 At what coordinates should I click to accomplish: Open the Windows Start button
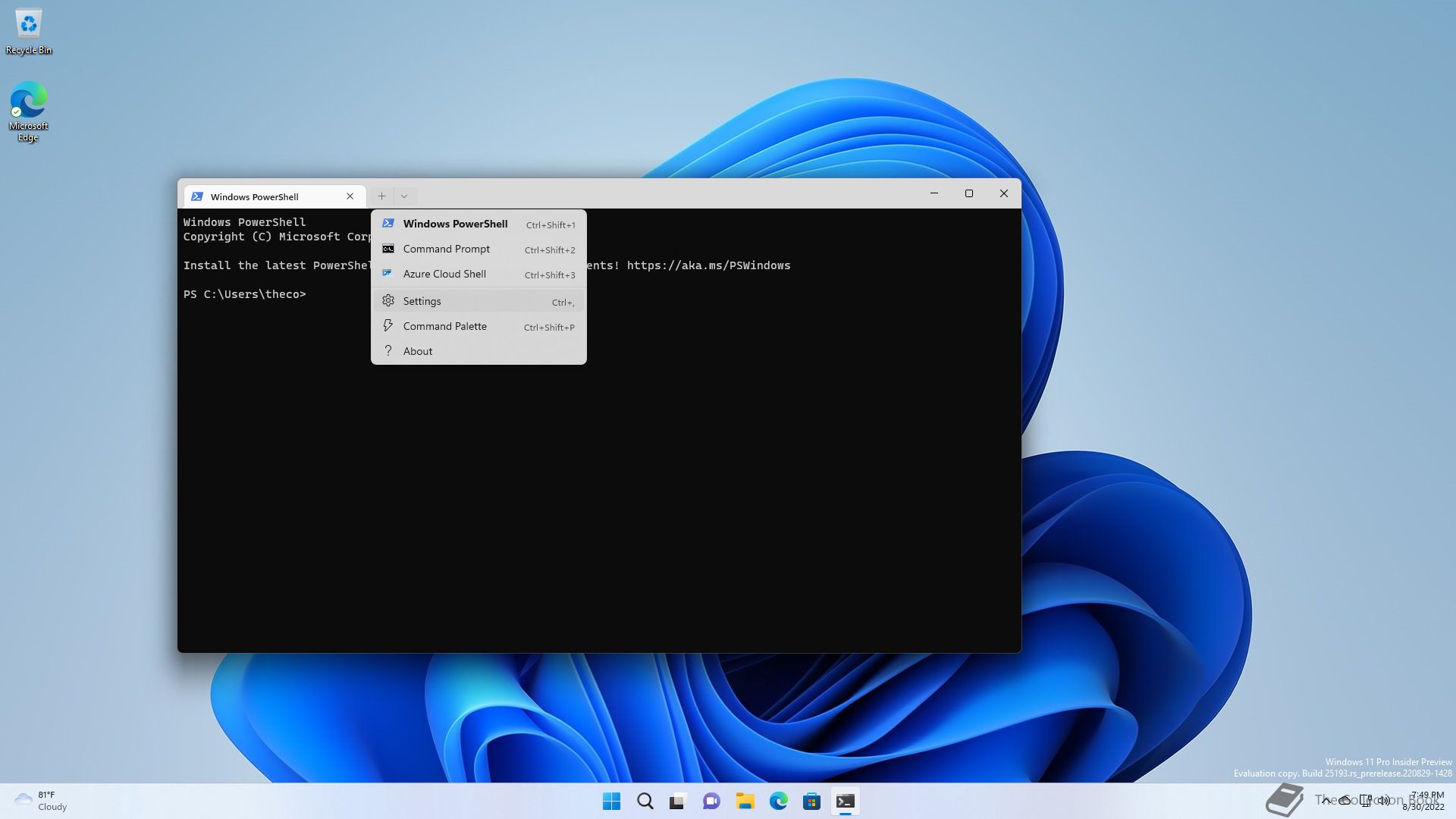[x=611, y=802]
